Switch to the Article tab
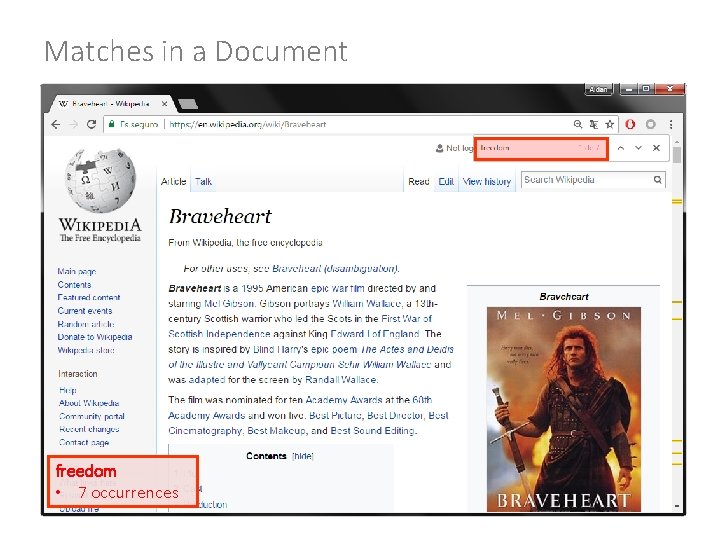This screenshot has width=720, height=540. (x=174, y=182)
